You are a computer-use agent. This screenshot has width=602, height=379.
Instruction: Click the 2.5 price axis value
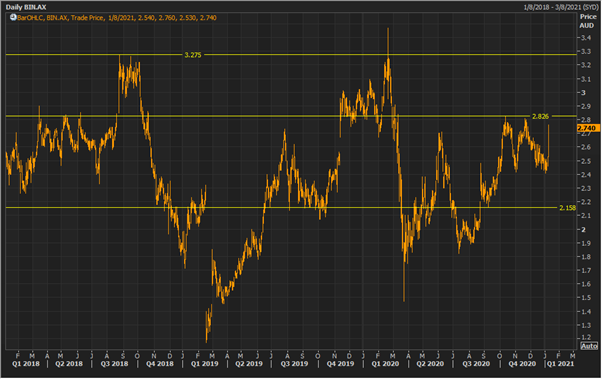tap(585, 161)
